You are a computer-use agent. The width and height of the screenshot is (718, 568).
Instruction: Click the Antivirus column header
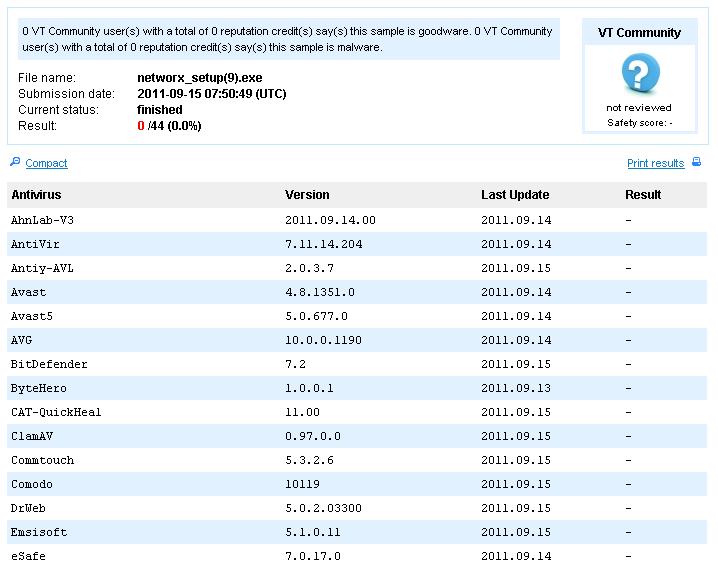click(36, 195)
